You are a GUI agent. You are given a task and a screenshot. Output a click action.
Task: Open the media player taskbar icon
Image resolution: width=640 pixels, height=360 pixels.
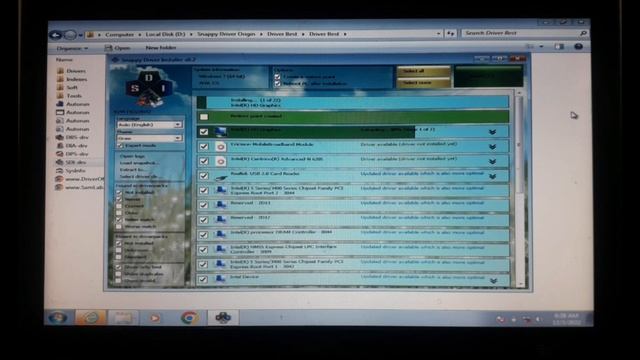pyautogui.click(x=155, y=318)
